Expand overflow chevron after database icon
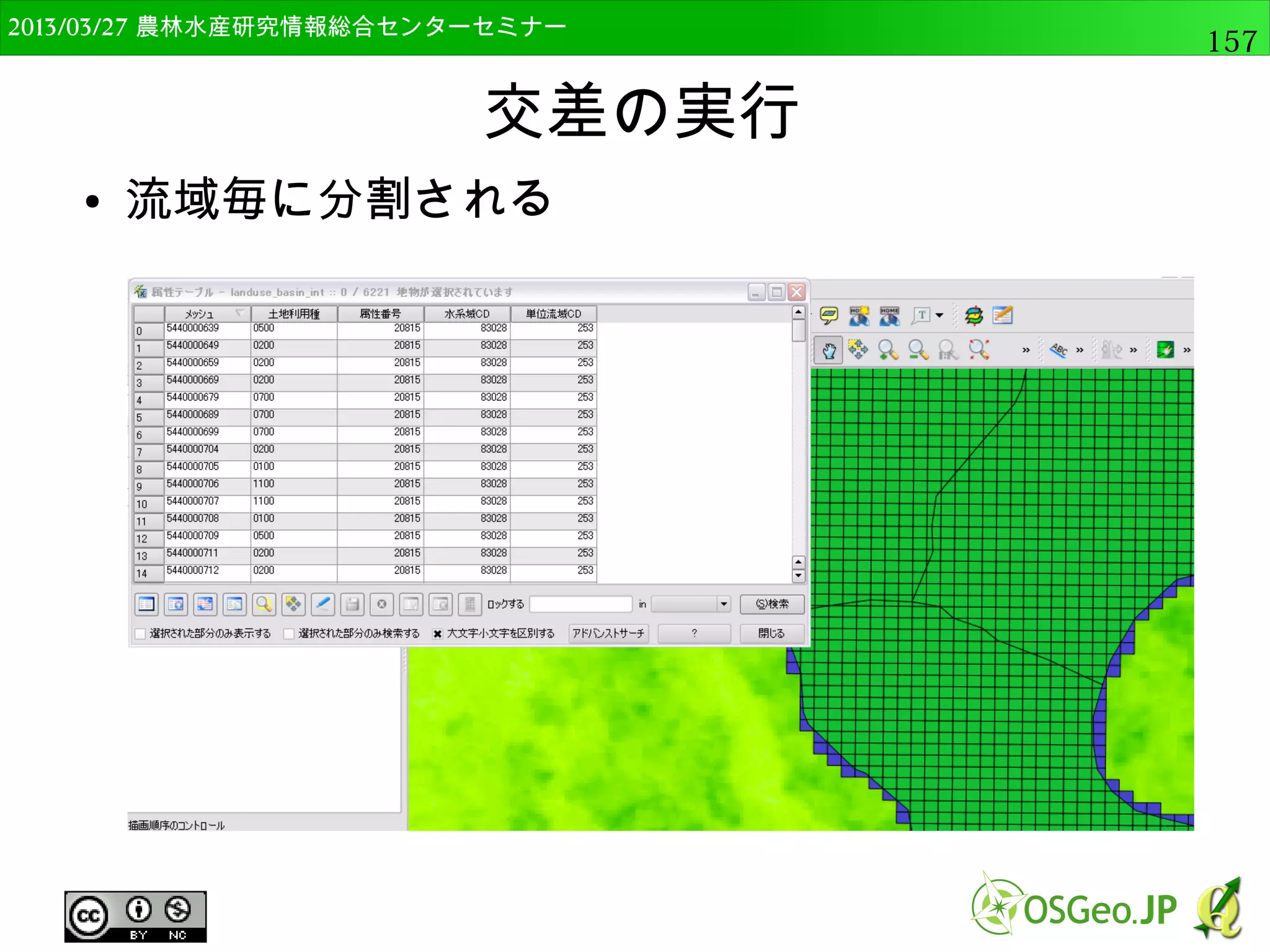Screen dimensions: 1270x952 point(1187,350)
